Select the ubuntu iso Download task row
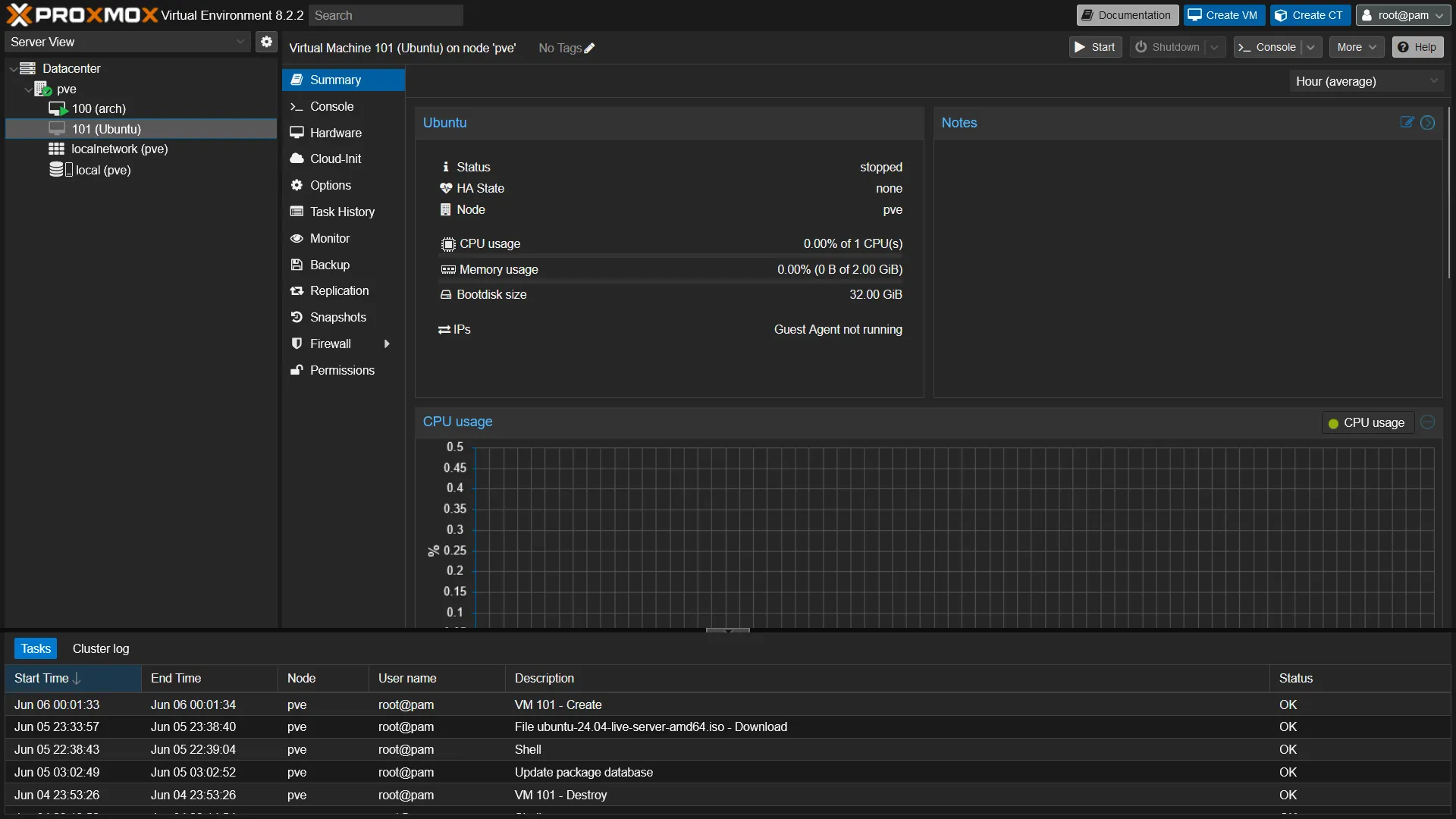1456x819 pixels. click(728, 726)
